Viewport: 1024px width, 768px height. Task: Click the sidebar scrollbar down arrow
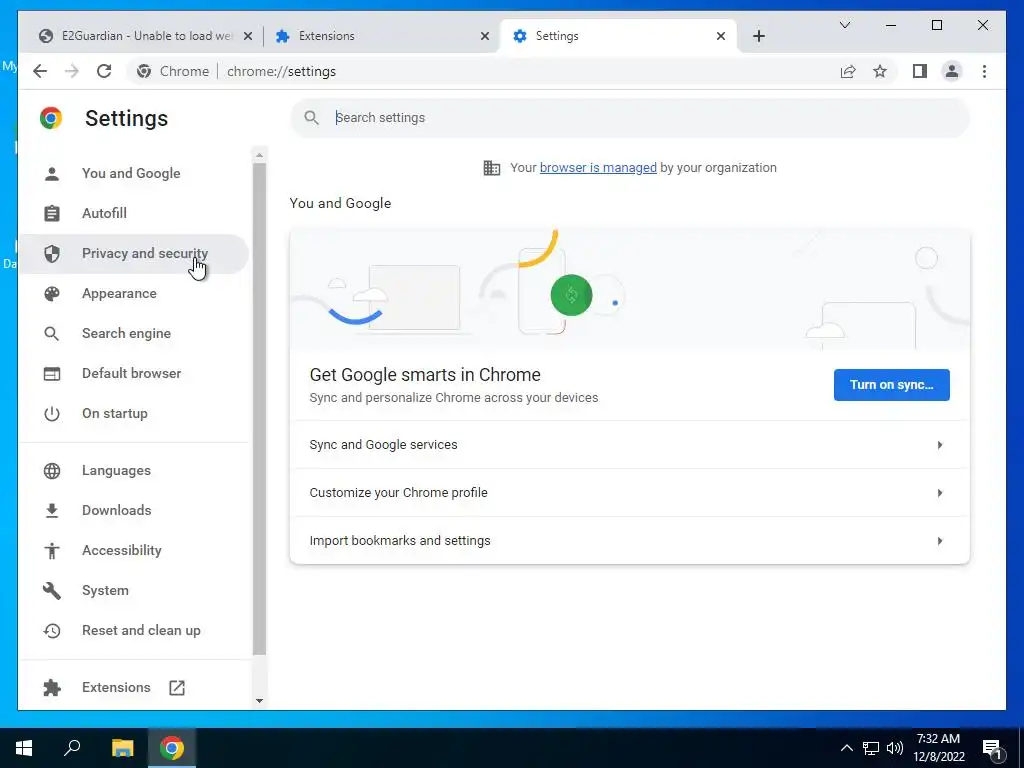pos(259,701)
